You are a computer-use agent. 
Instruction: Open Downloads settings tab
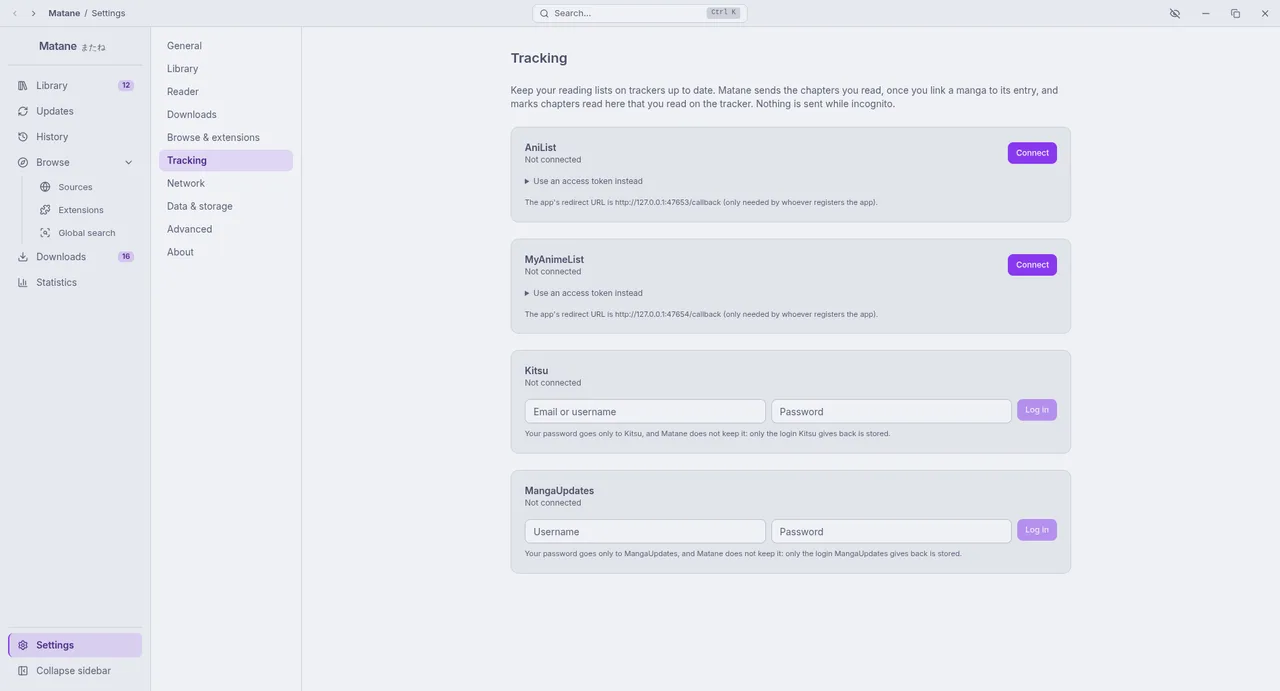[x=226, y=115]
